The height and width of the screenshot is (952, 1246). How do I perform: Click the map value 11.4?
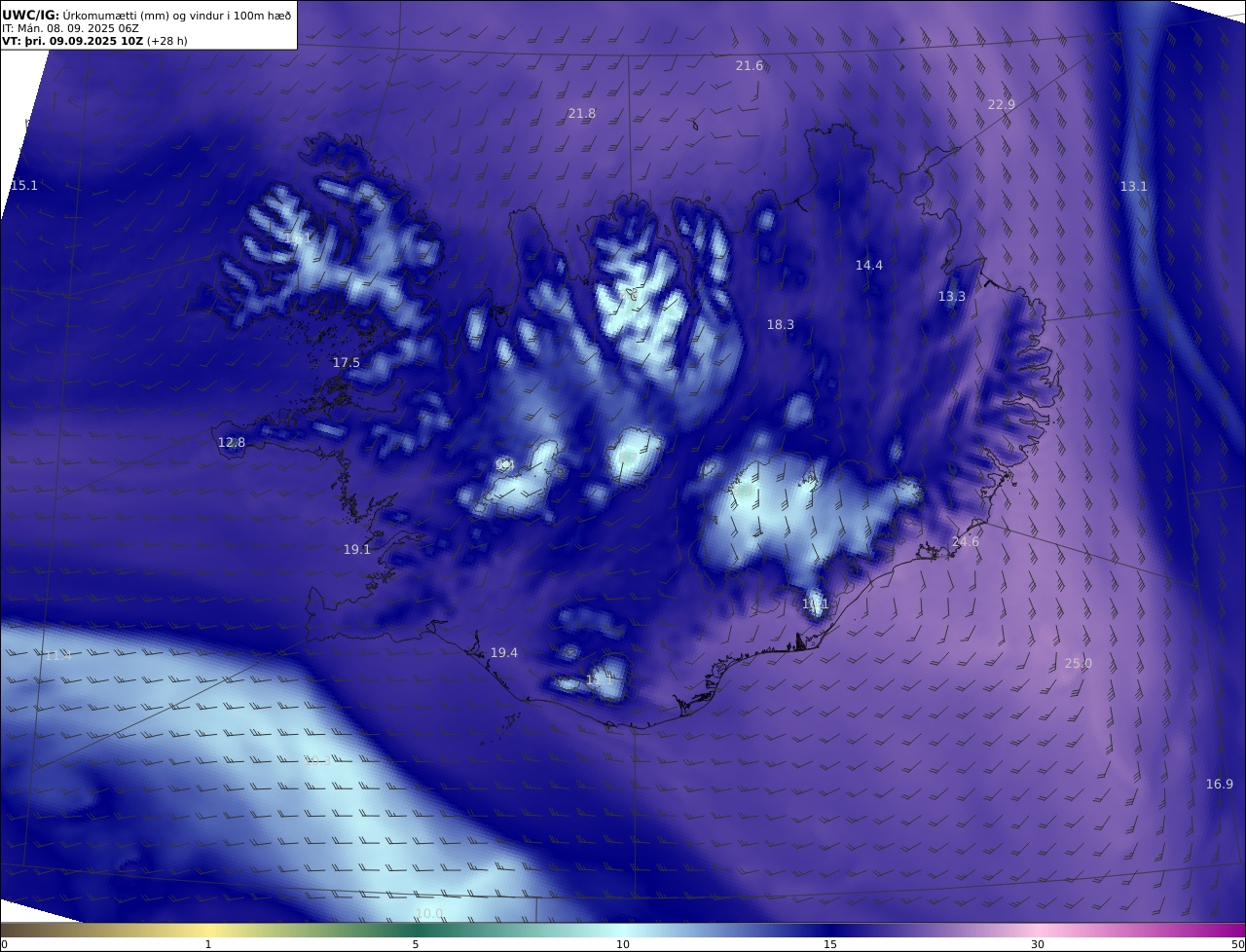click(x=58, y=655)
